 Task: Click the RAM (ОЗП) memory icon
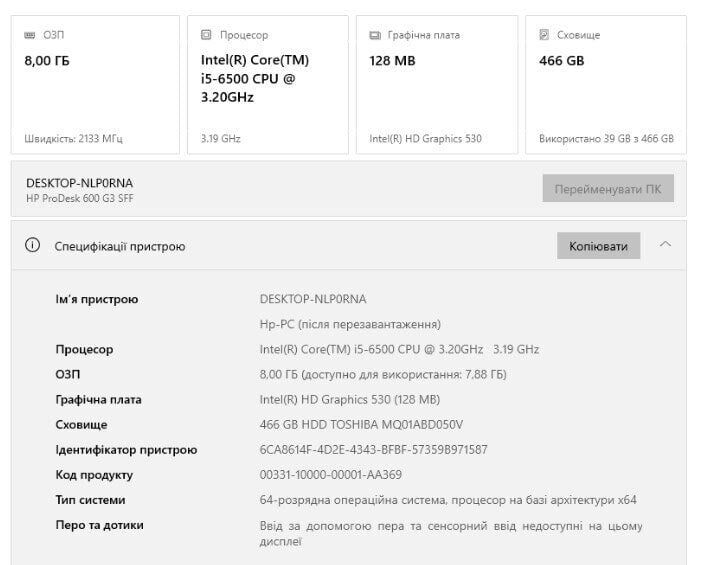coord(30,35)
